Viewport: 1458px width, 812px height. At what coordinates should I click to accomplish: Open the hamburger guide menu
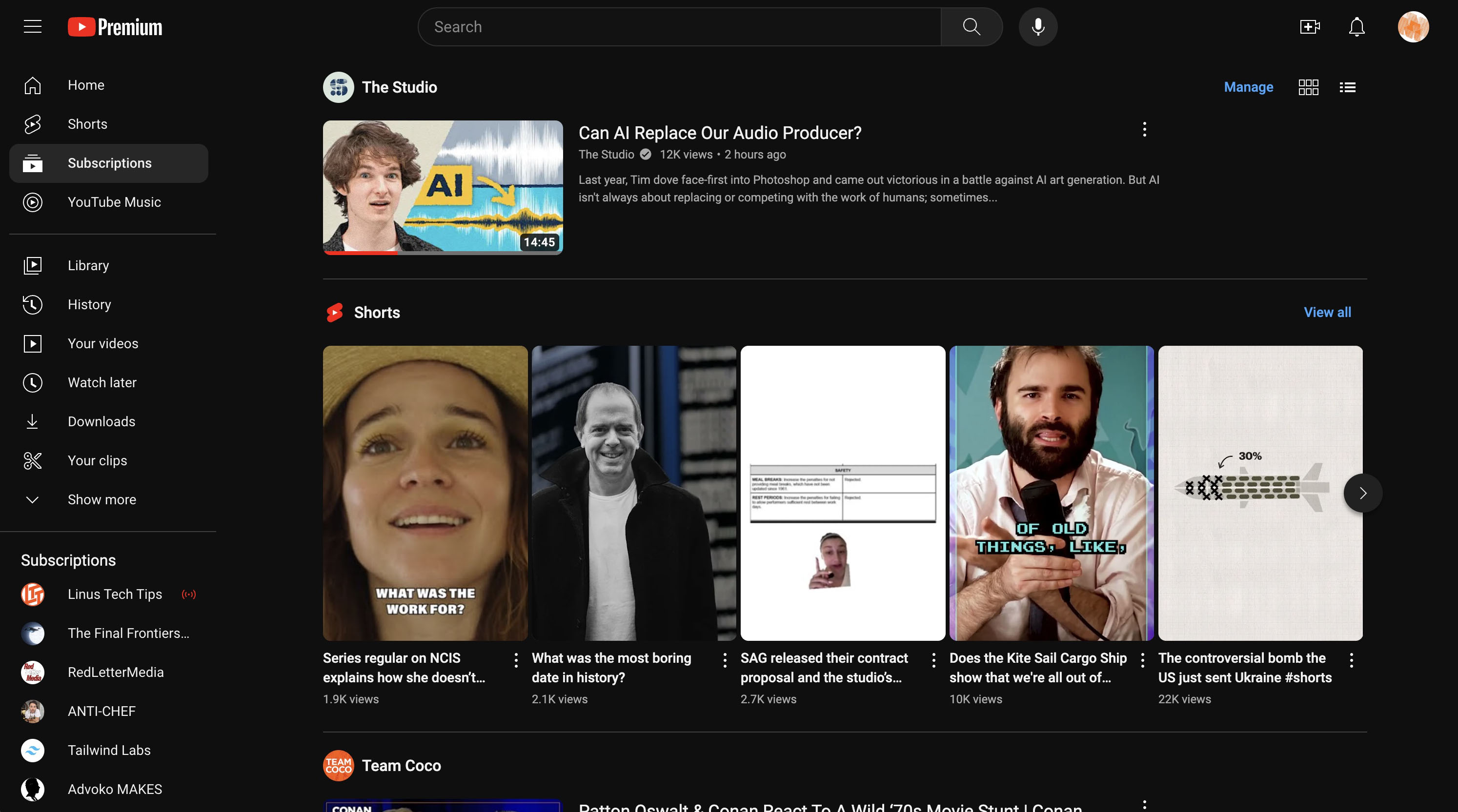[32, 27]
